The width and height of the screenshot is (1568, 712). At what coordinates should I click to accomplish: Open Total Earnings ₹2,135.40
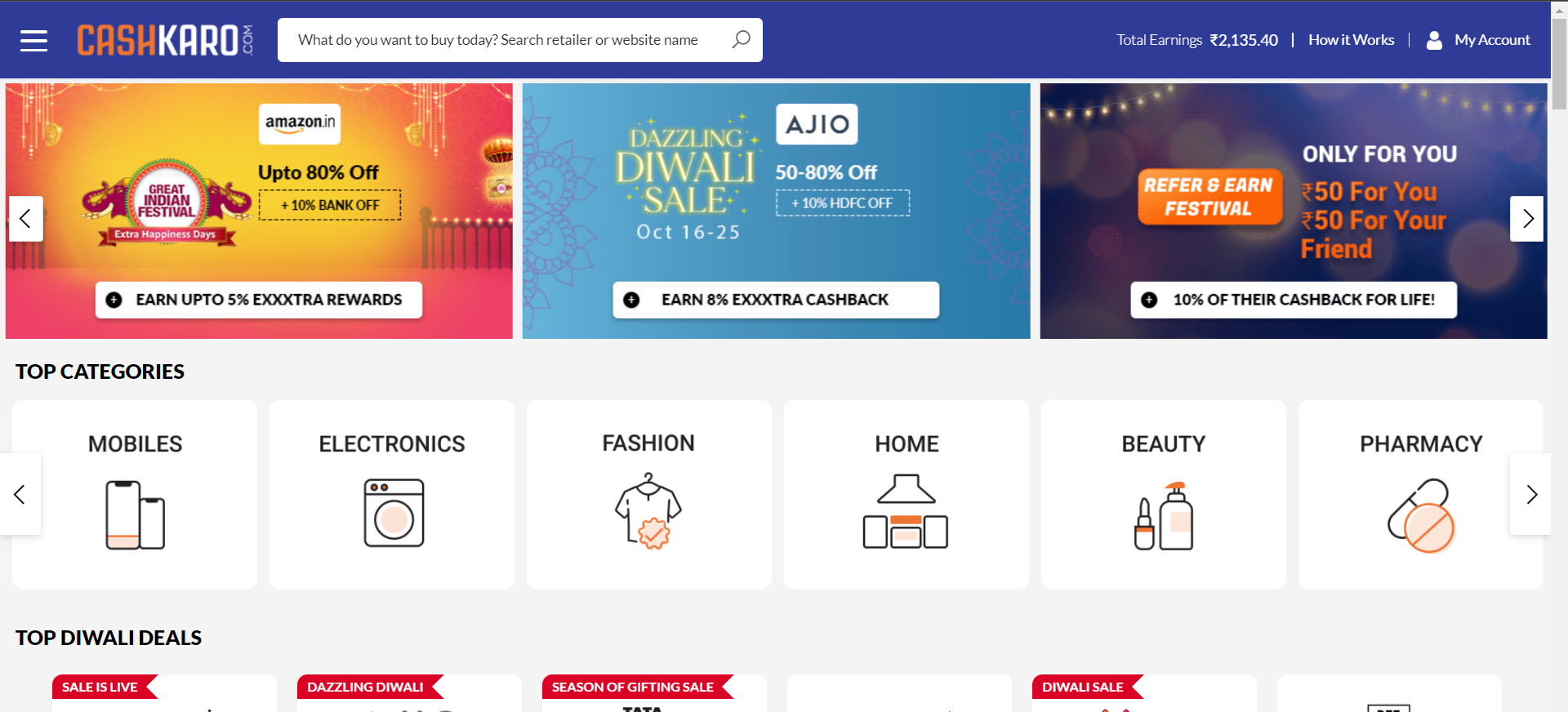coord(1197,40)
